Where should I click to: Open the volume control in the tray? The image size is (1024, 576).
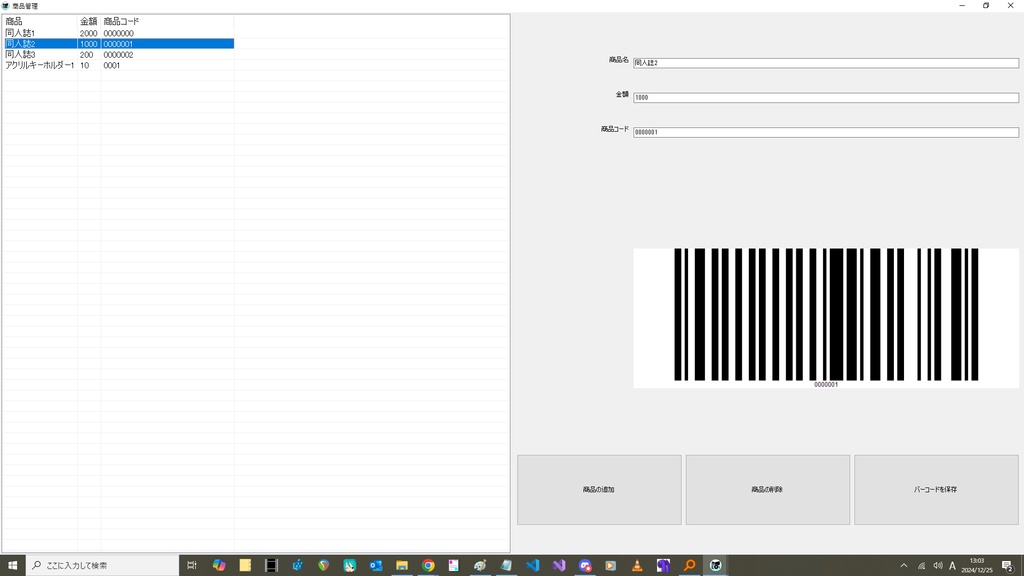[938, 566]
